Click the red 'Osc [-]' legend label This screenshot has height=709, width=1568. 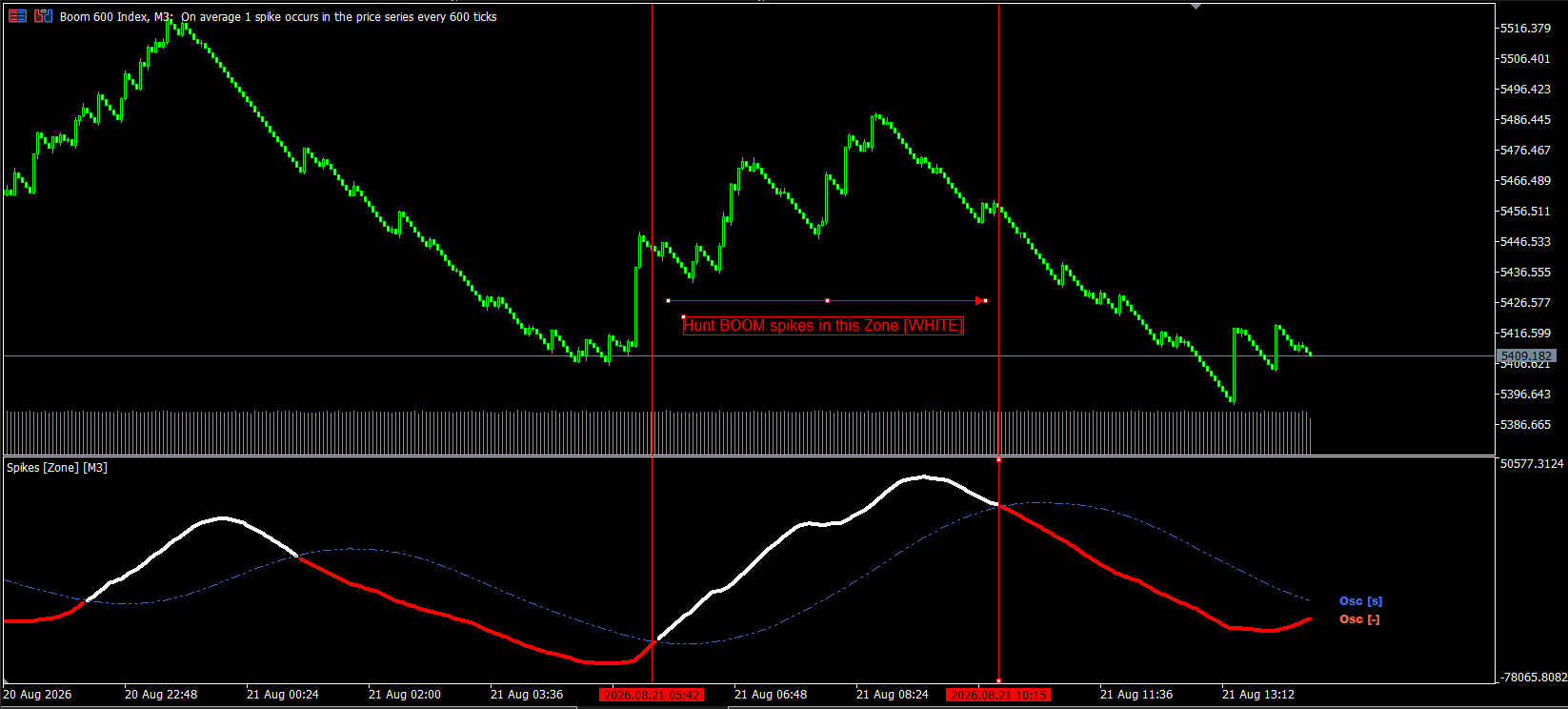1359,619
